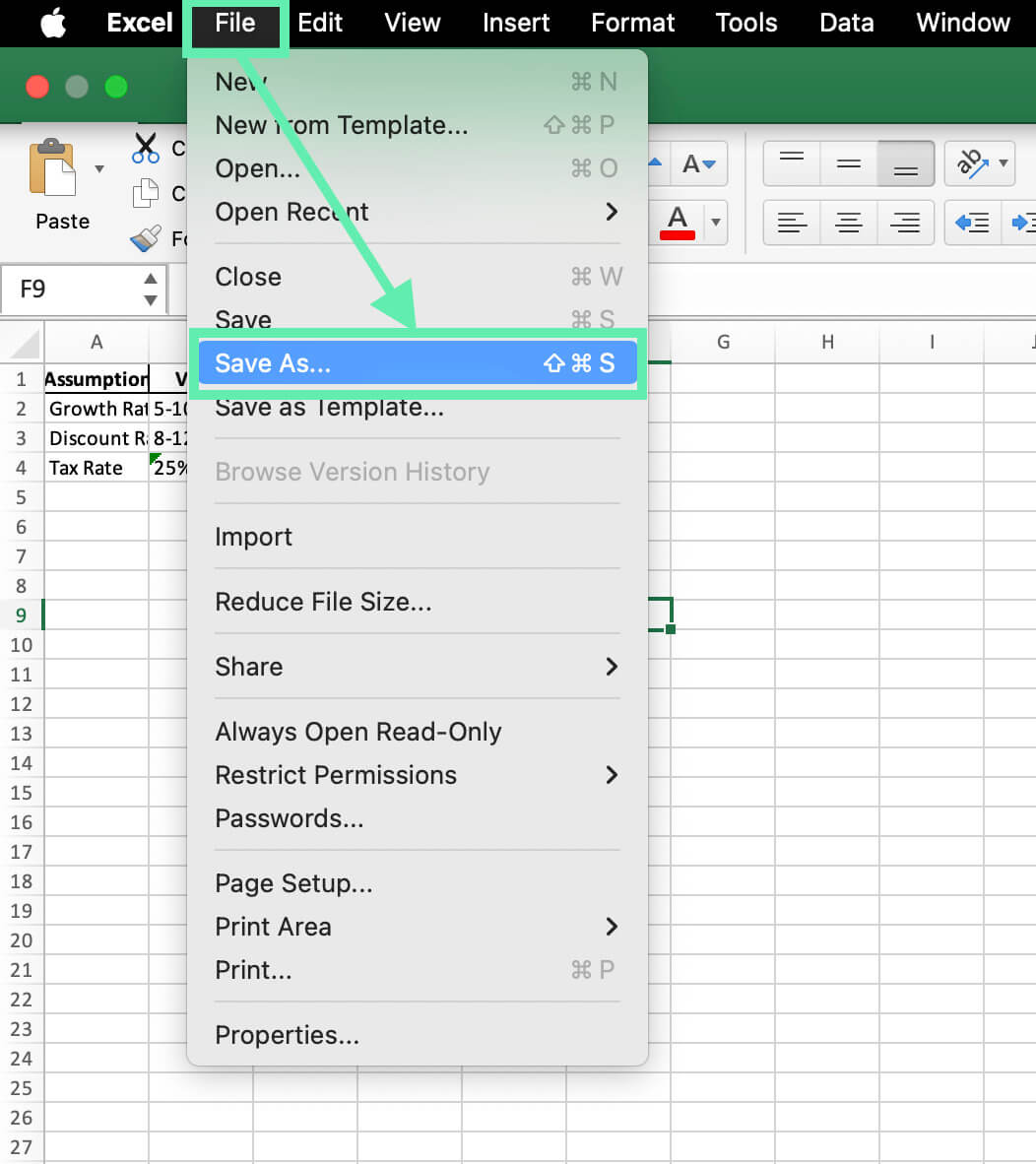
Task: Open the Tools menu
Action: pos(746,23)
